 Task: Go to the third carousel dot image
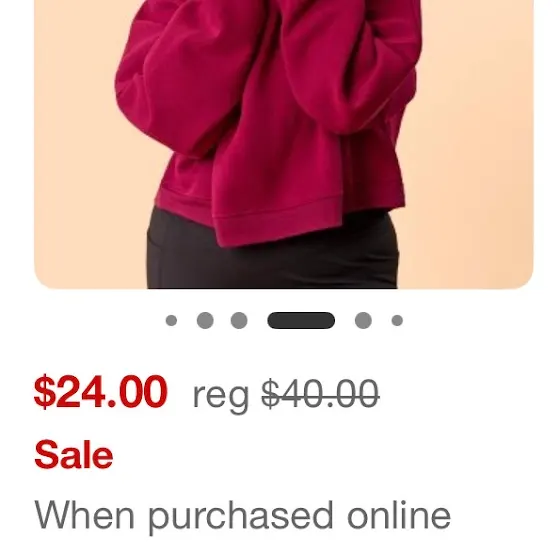point(239,320)
